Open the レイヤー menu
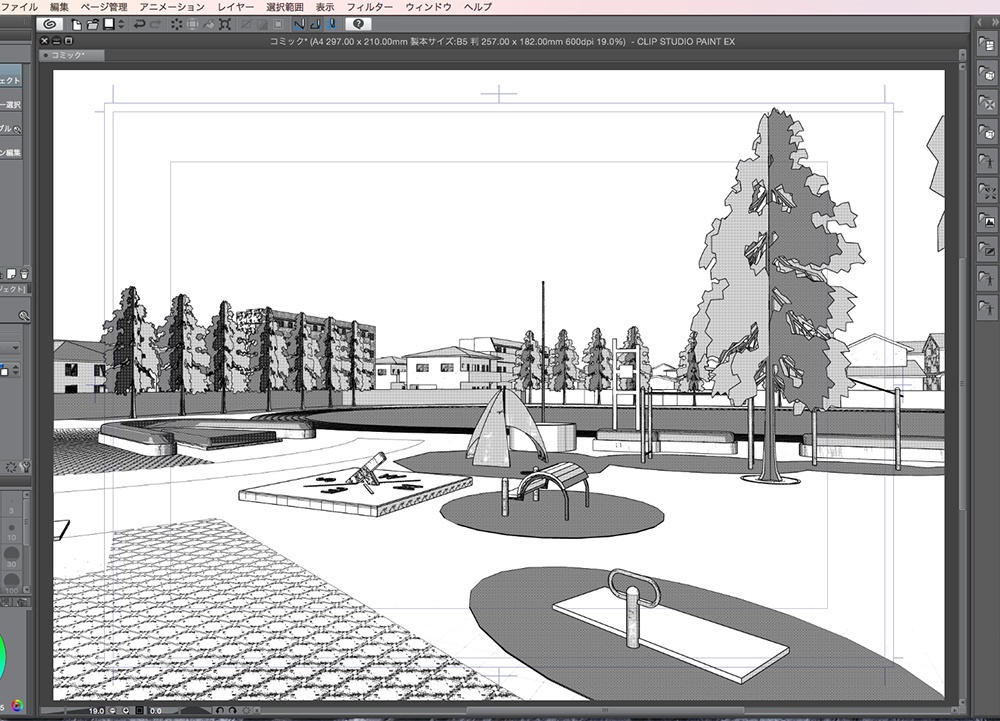This screenshot has height=721, width=1000. [x=235, y=6]
